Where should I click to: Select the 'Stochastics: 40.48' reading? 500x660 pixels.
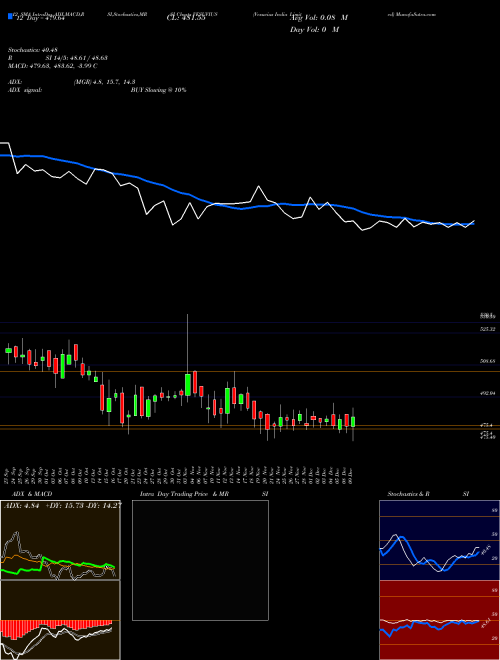[x=32, y=50]
